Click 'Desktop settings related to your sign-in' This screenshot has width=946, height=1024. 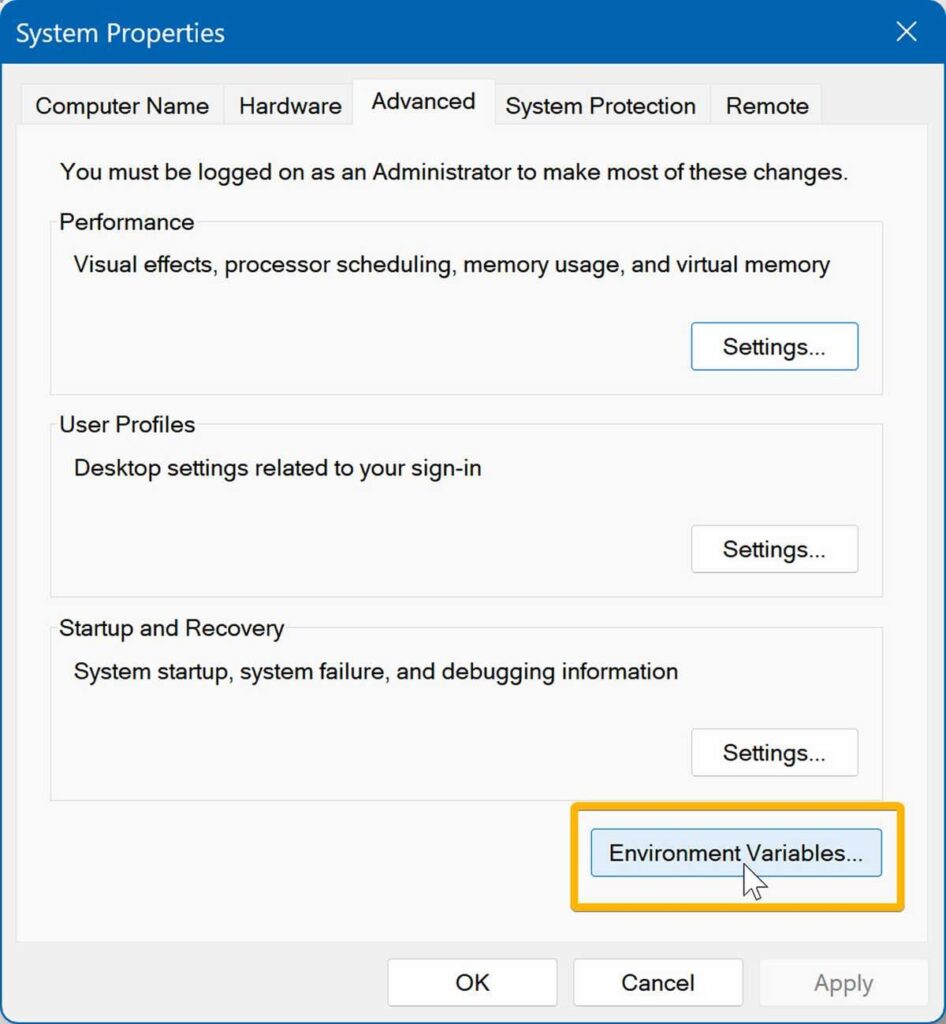[277, 468]
